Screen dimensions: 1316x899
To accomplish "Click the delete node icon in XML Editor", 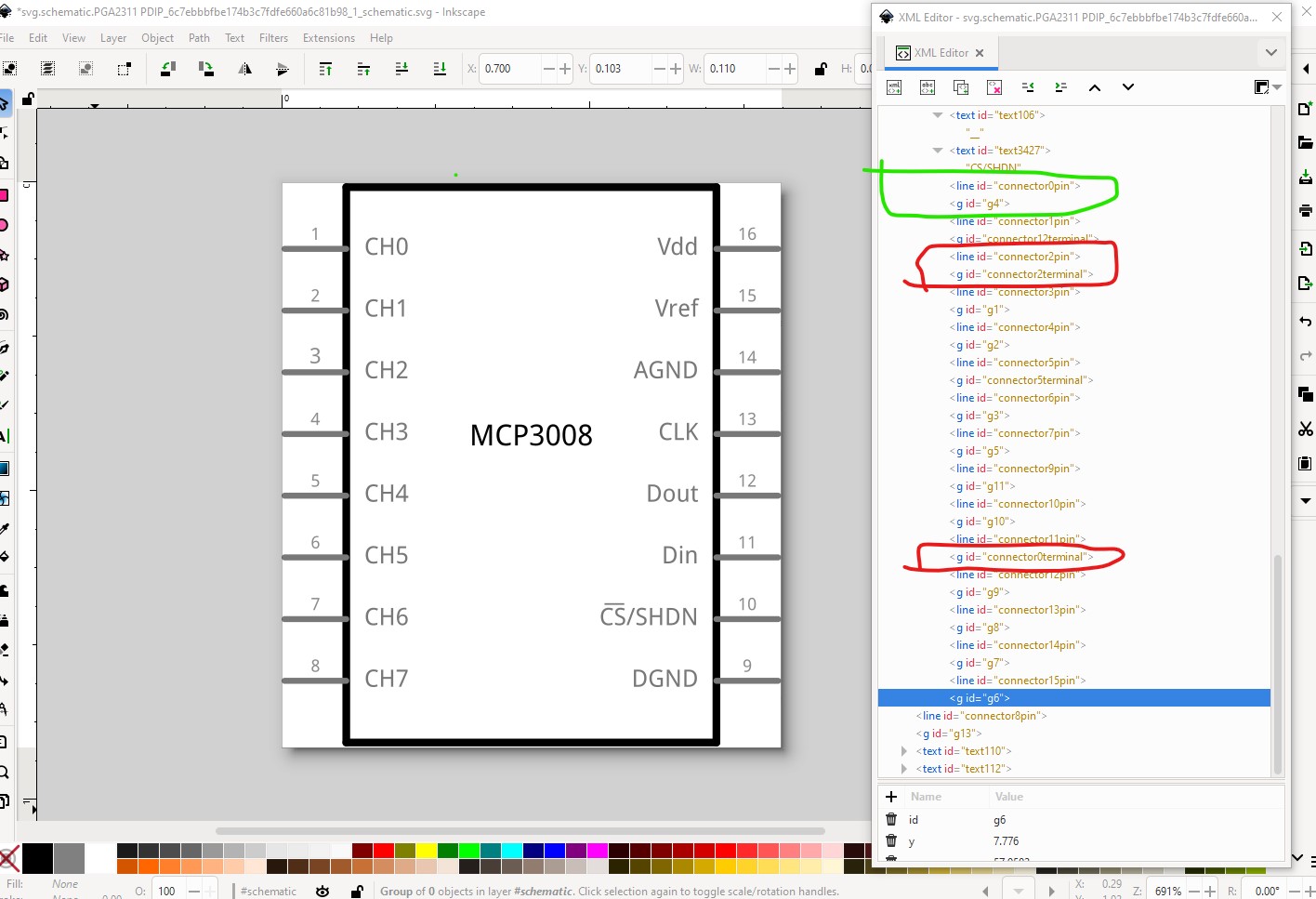I will (x=994, y=87).
